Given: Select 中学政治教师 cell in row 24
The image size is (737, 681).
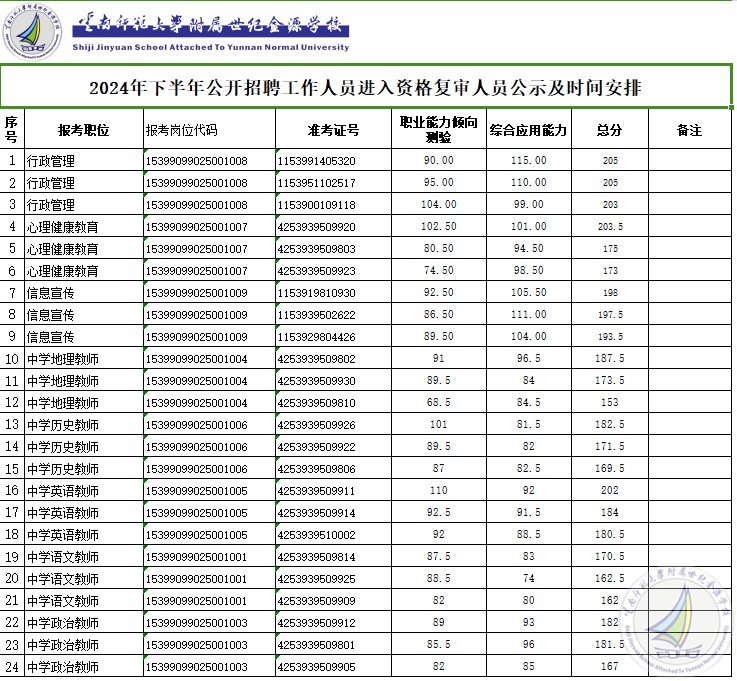Looking at the screenshot, I should pyautogui.click(x=63, y=667).
